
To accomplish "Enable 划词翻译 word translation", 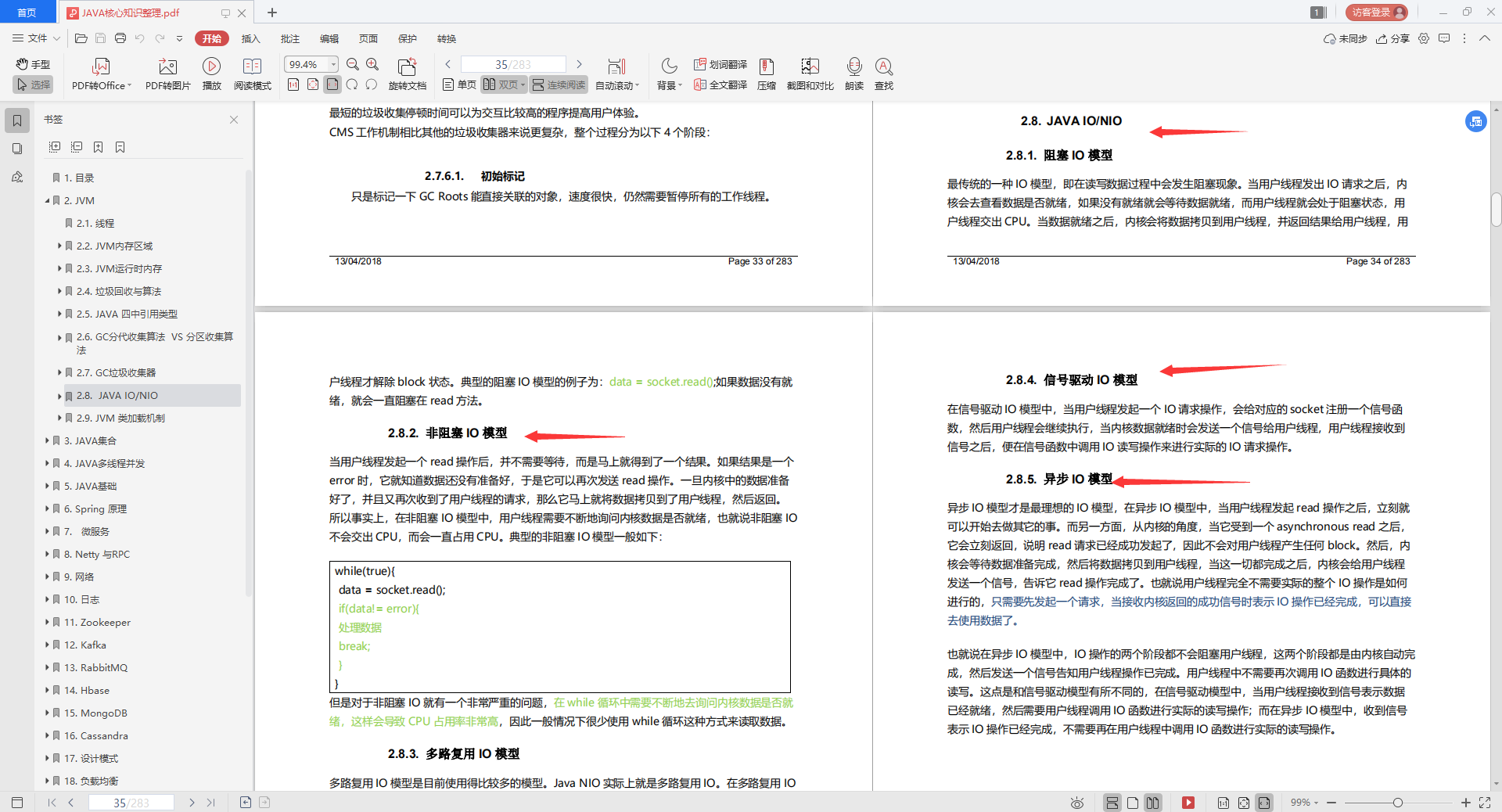I will click(x=719, y=65).
